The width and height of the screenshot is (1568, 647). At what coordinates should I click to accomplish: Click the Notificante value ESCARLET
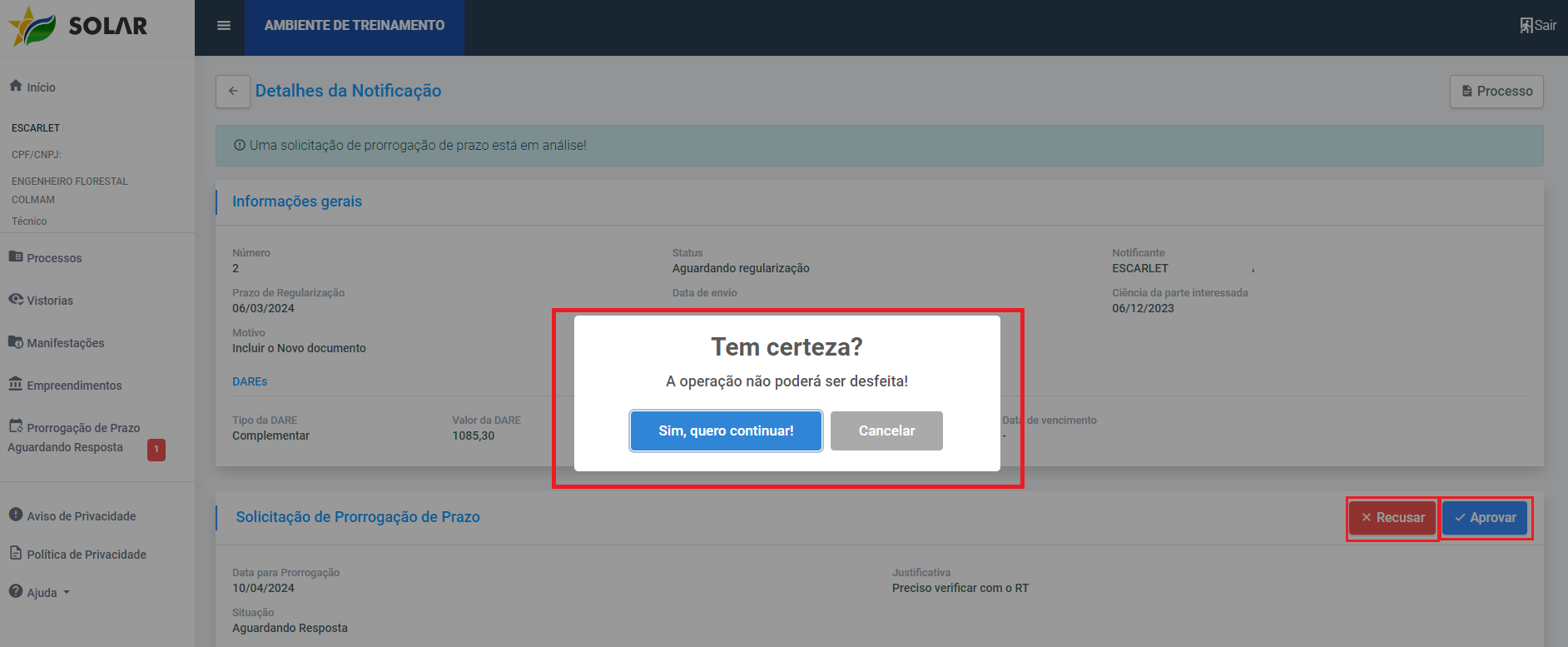[1140, 268]
